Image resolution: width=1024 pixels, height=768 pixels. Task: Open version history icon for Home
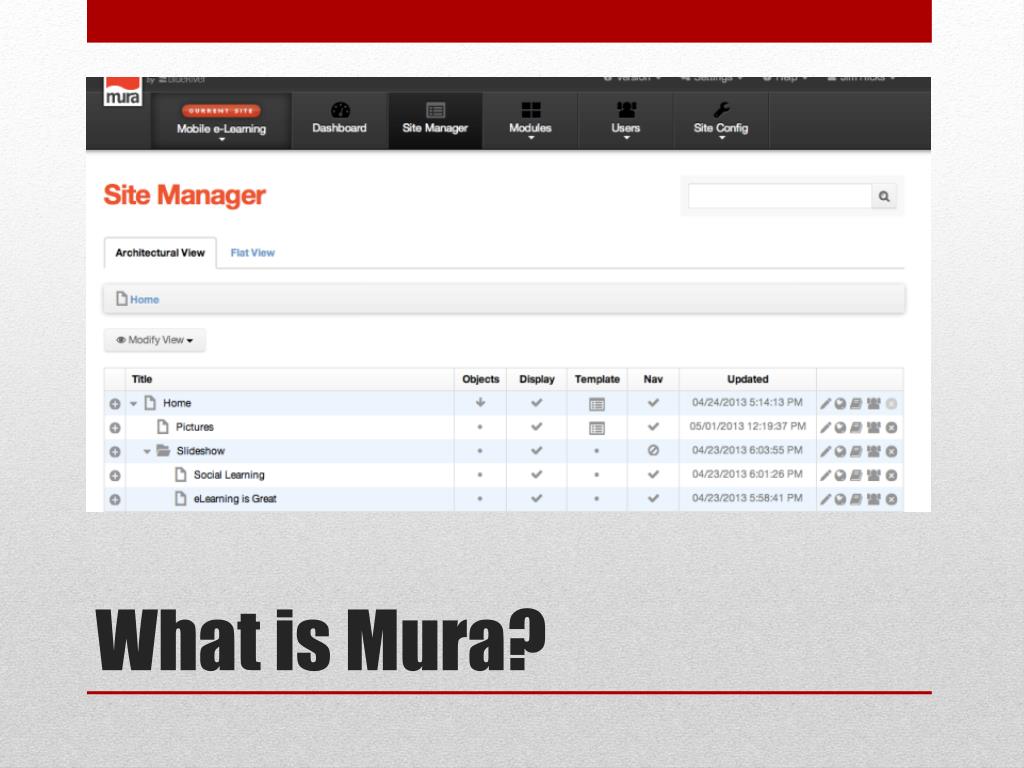pyautogui.click(x=856, y=404)
